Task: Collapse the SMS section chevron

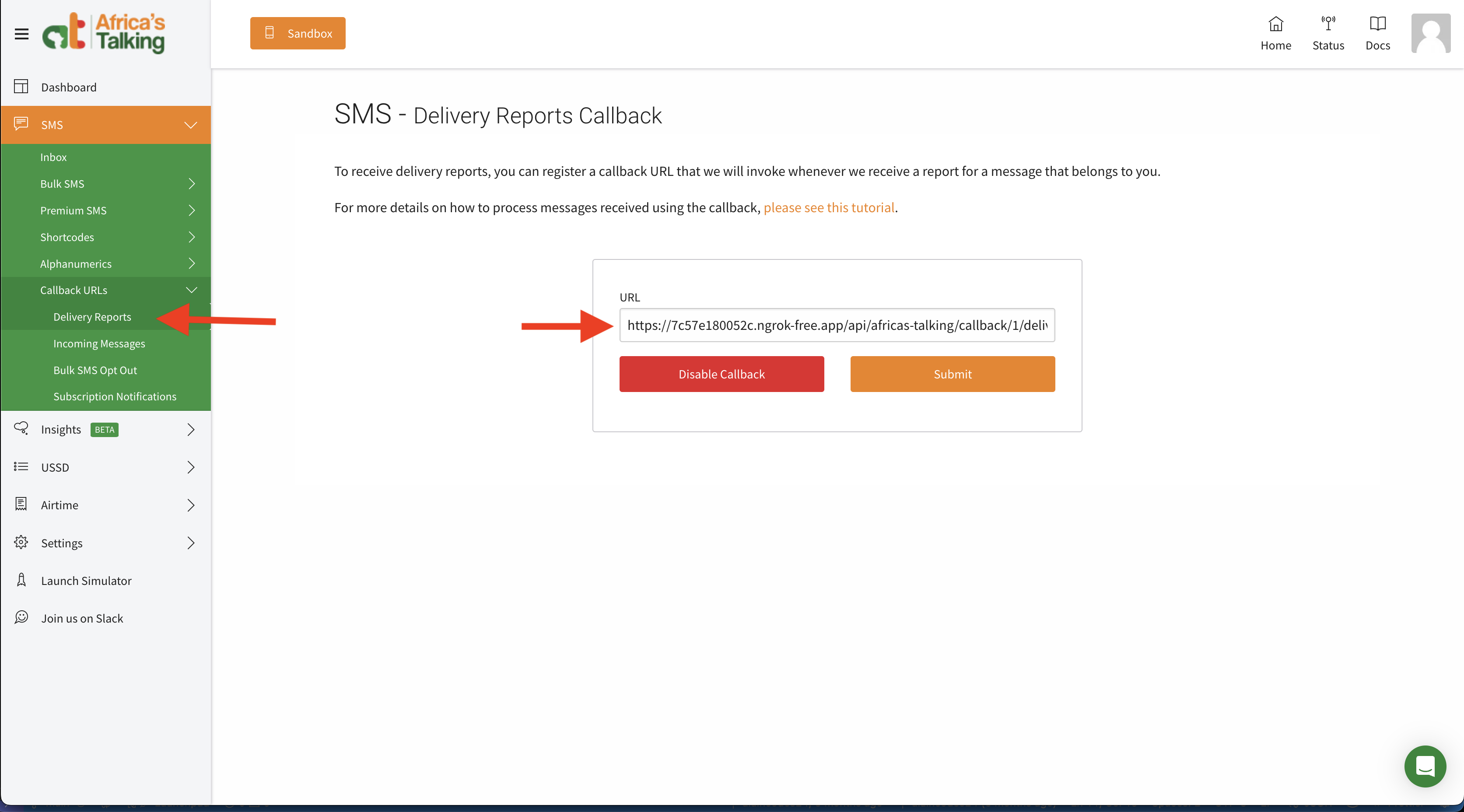Action: coord(191,125)
